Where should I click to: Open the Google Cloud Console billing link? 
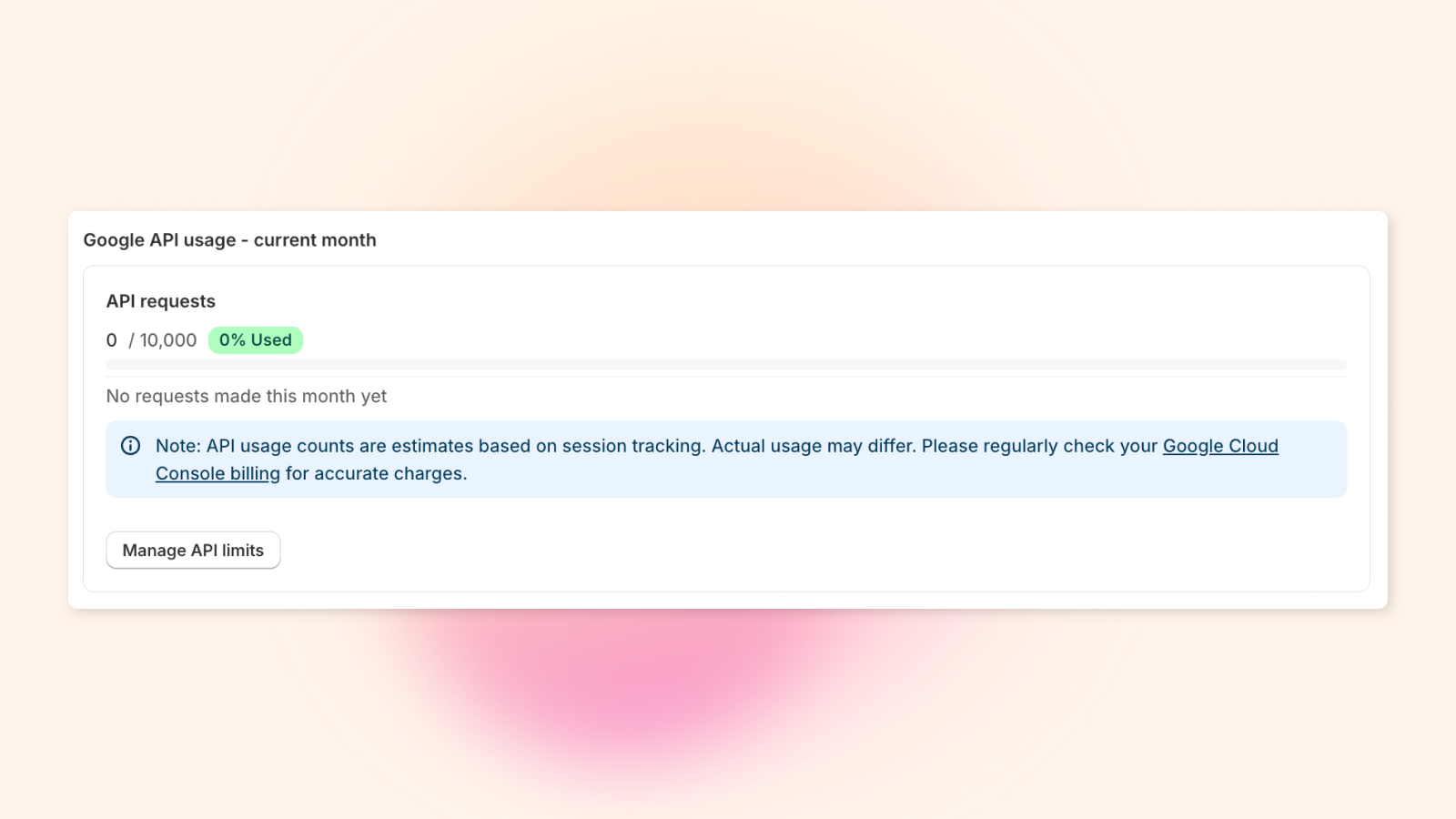point(1220,446)
